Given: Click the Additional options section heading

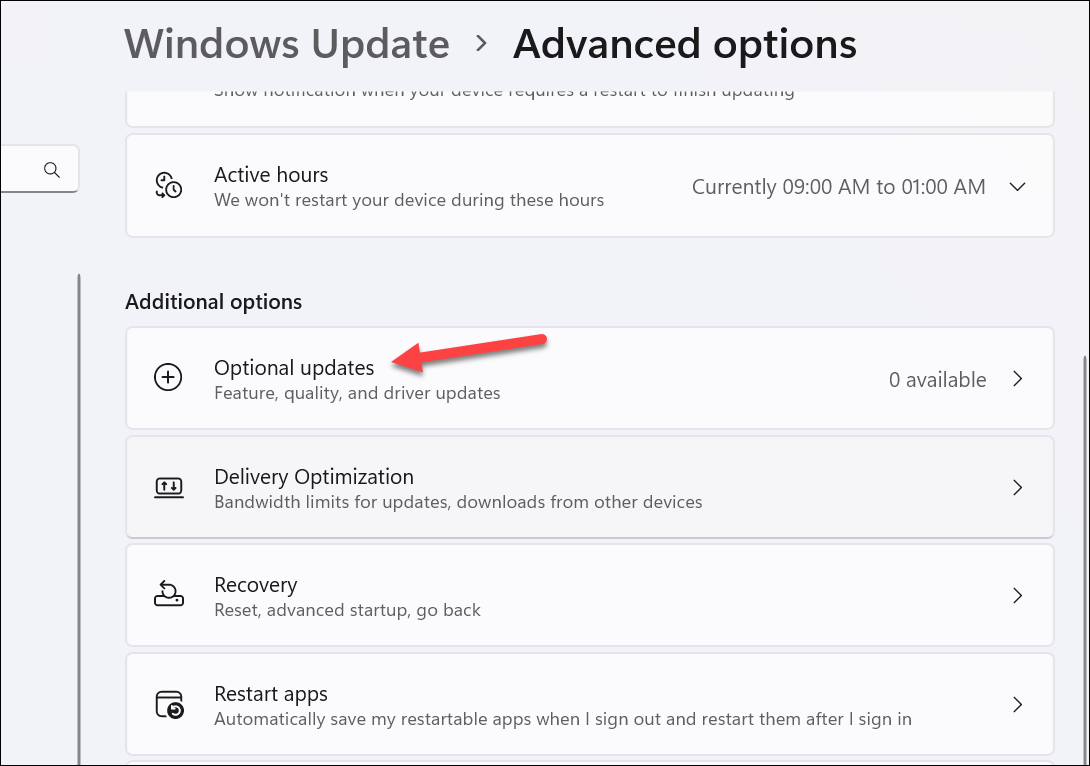Looking at the screenshot, I should pyautogui.click(x=213, y=301).
